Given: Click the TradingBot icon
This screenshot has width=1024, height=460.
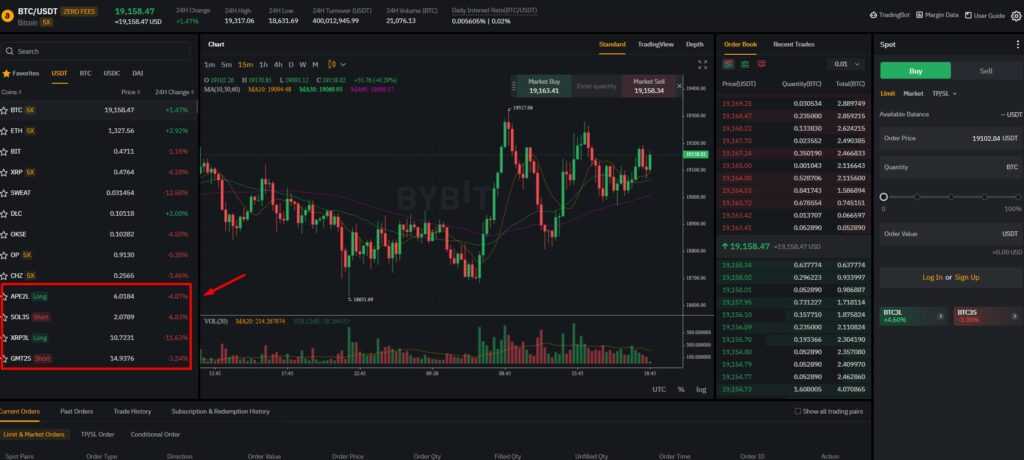Looking at the screenshot, I should point(873,15).
